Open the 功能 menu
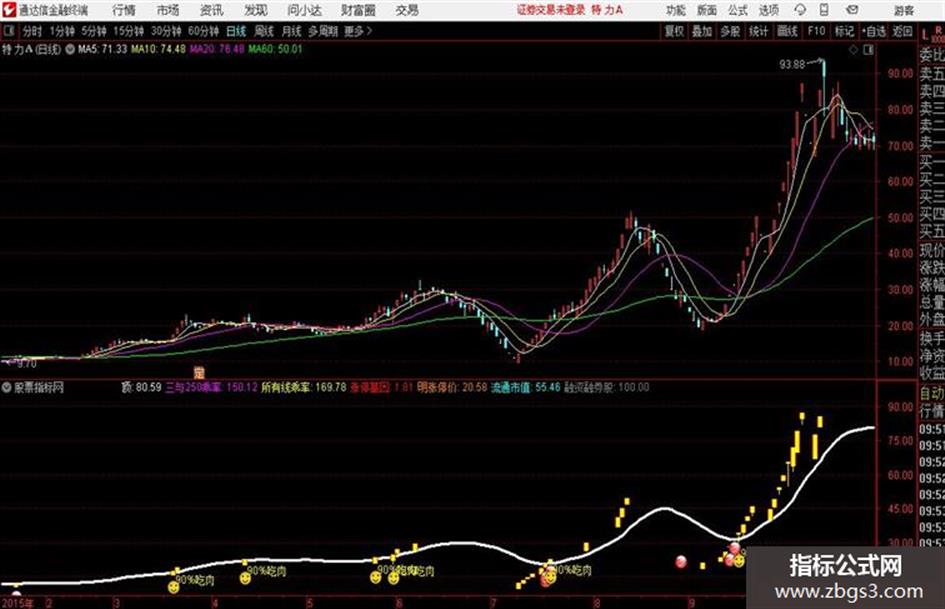Viewport: 945px width, 609px height. tap(676, 10)
